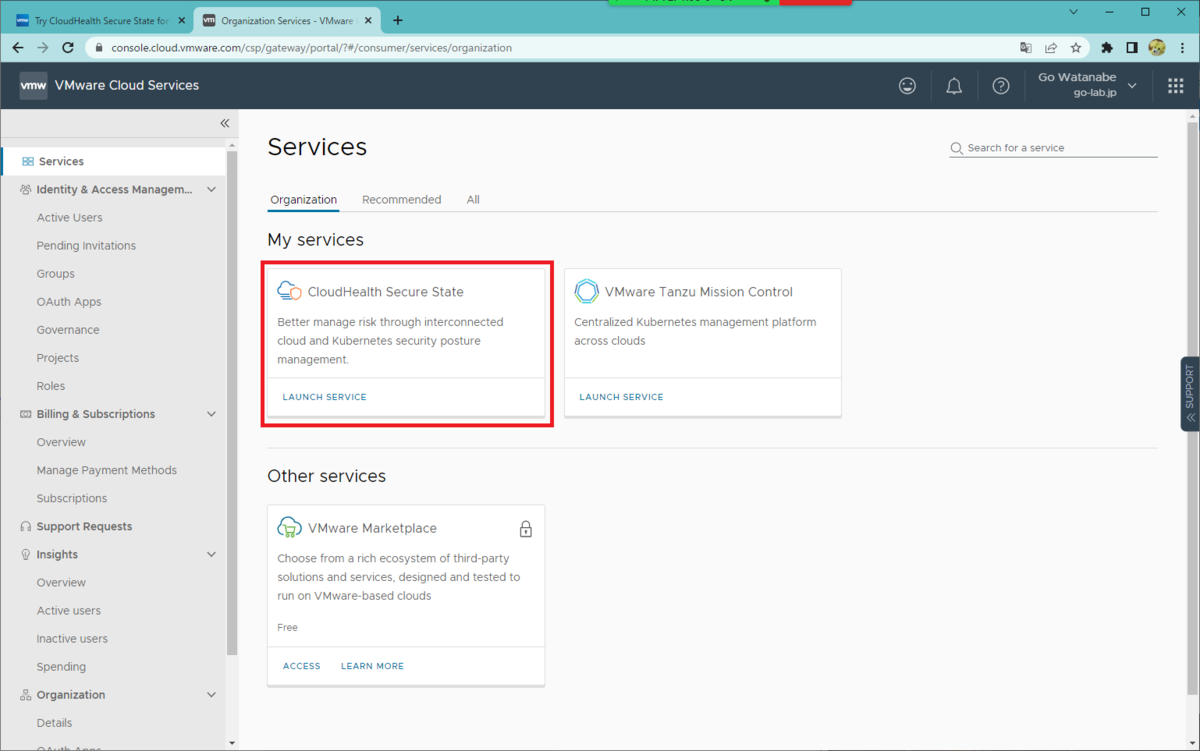Collapse the sidebar with double chevron icon
This screenshot has width=1200, height=751.
[x=224, y=123]
